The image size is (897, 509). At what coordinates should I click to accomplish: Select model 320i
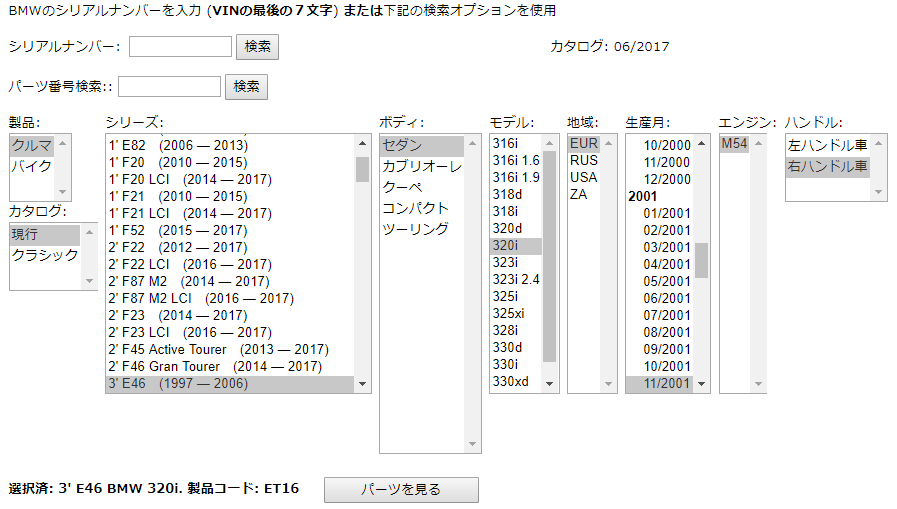516,246
